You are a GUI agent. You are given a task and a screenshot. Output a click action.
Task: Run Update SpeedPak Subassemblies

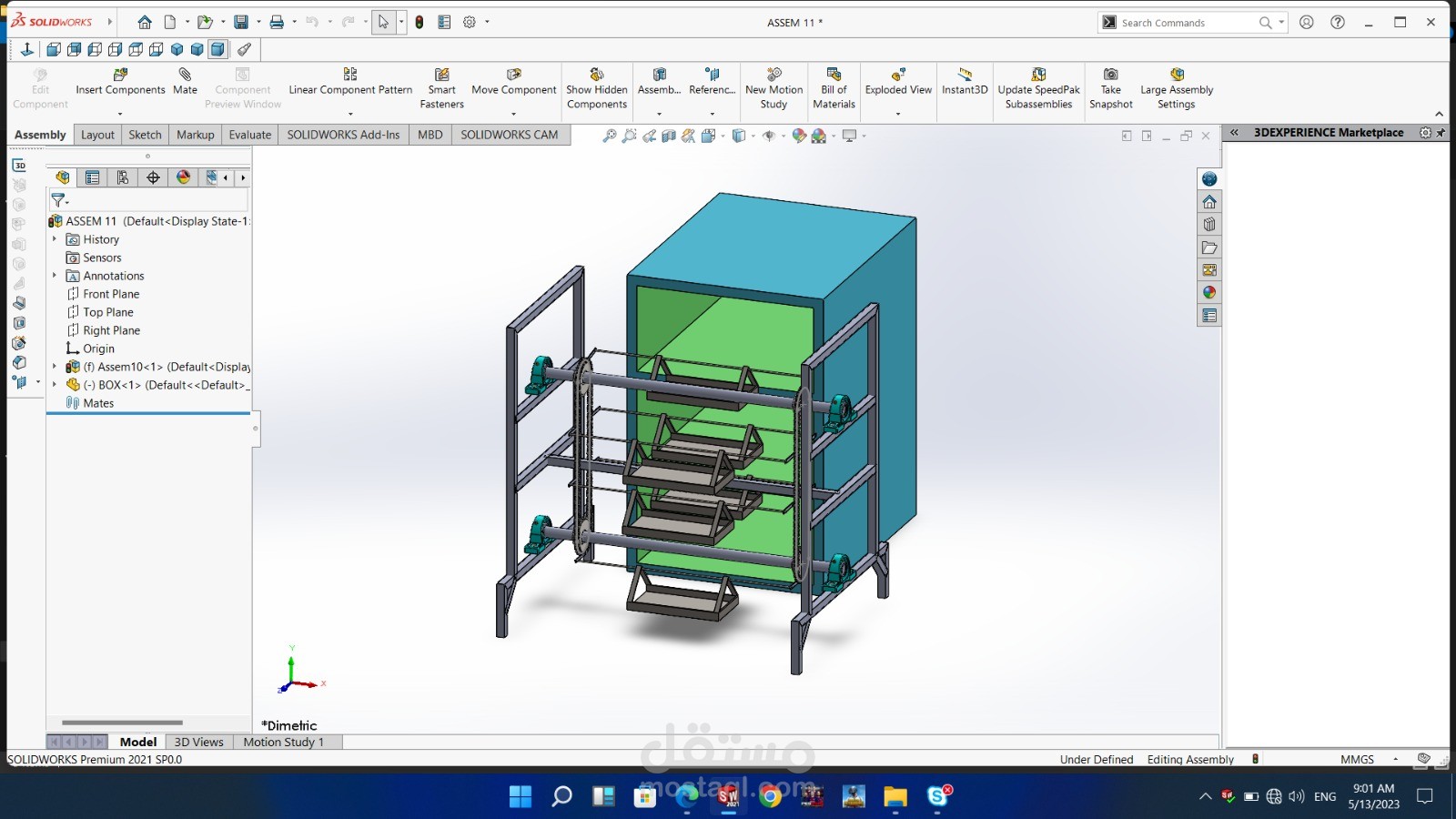pyautogui.click(x=1038, y=88)
